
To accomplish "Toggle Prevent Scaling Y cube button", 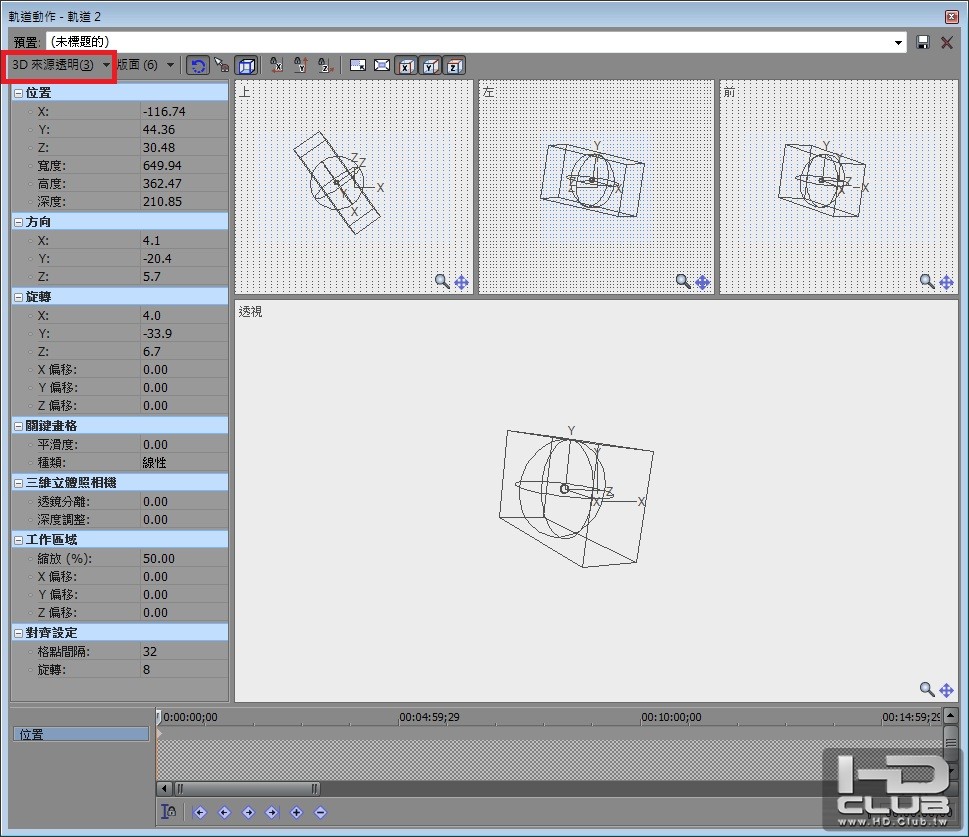I will tap(430, 65).
